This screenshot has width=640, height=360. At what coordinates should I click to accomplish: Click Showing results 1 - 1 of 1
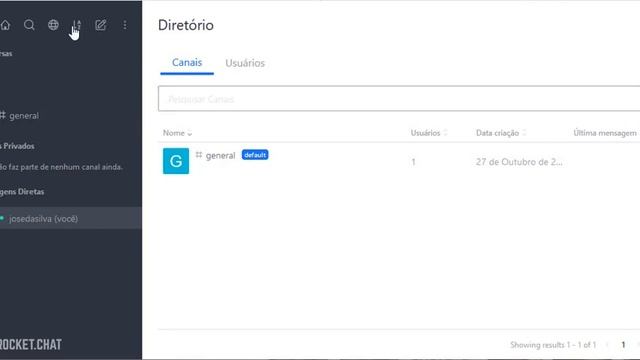pos(553,345)
